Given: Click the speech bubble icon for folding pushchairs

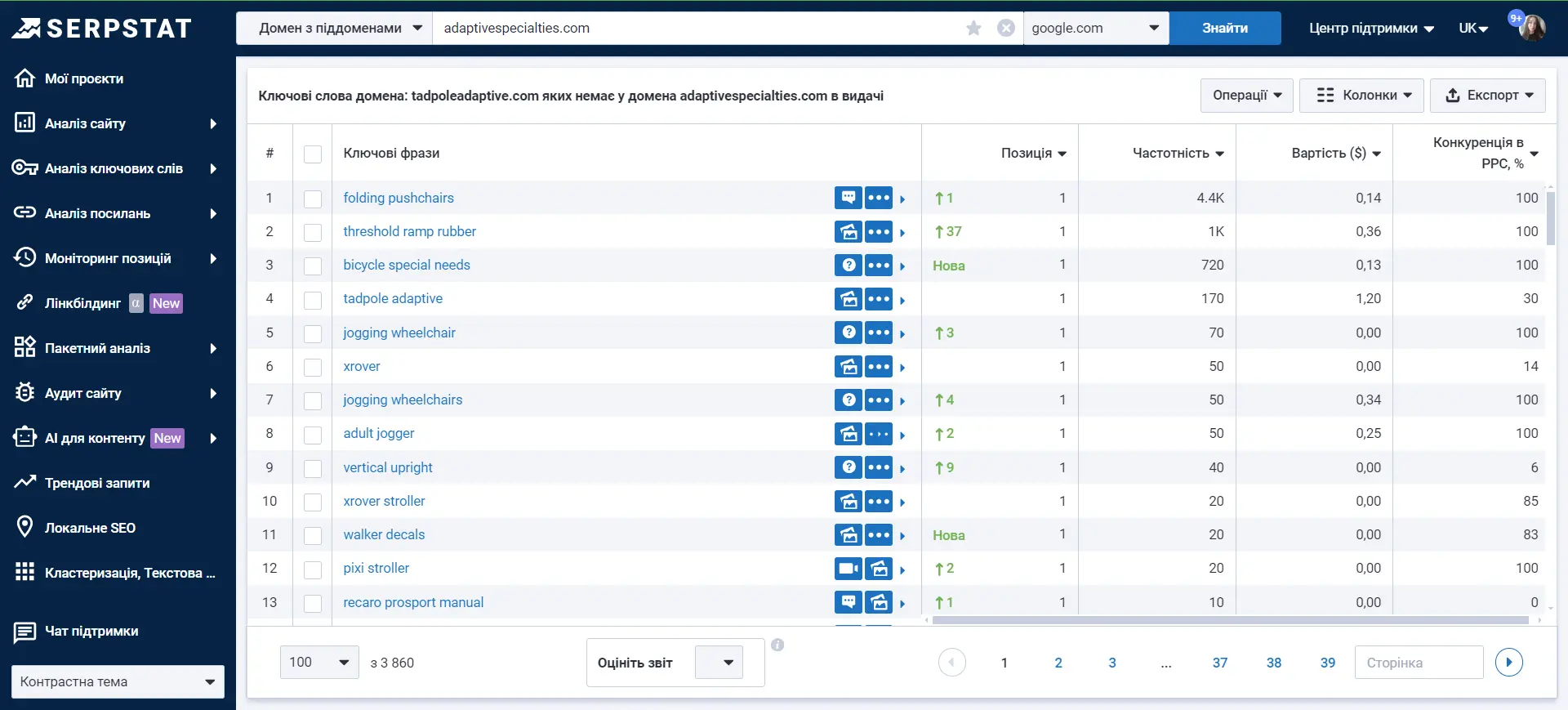Looking at the screenshot, I should 849,198.
